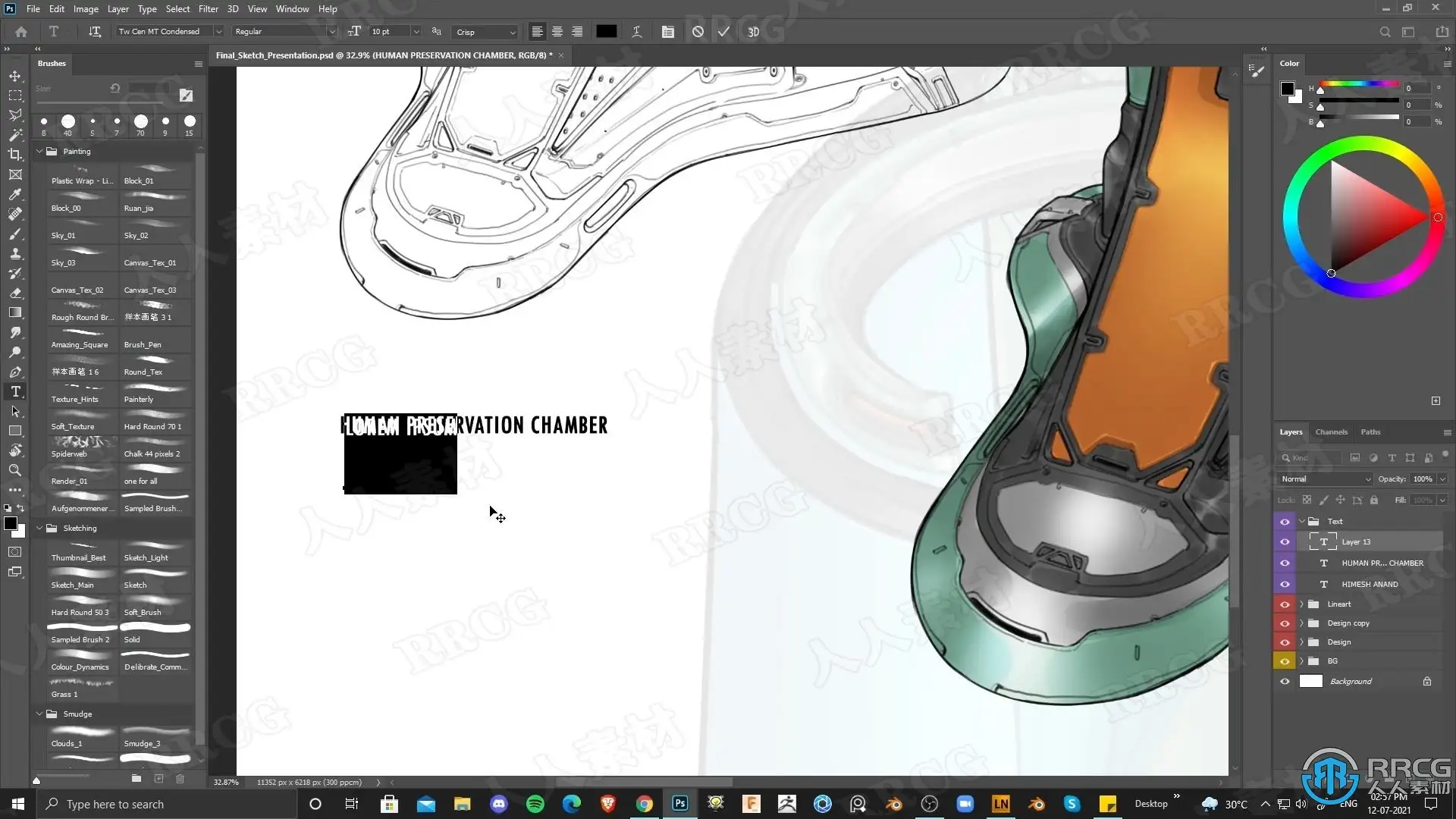This screenshot has width=1456, height=819.
Task: Commit the current text edits
Action: [x=723, y=32]
